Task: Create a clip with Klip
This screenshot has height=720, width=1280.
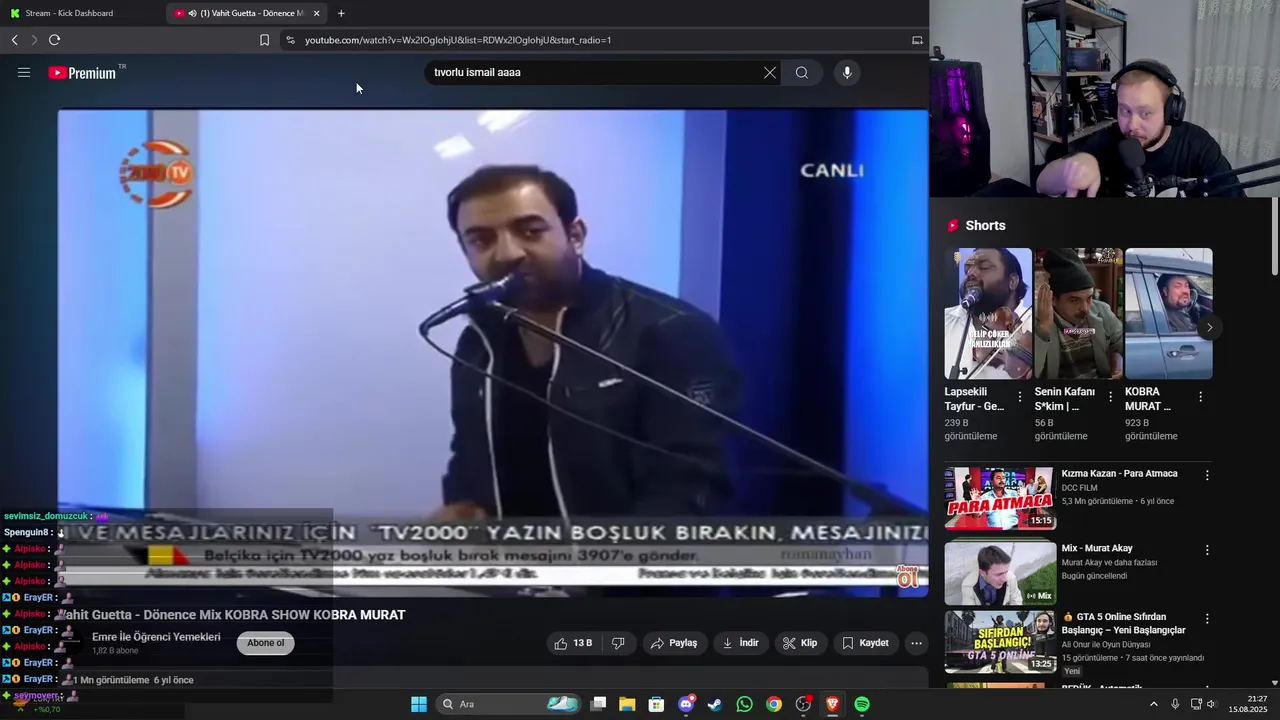Action: click(800, 643)
